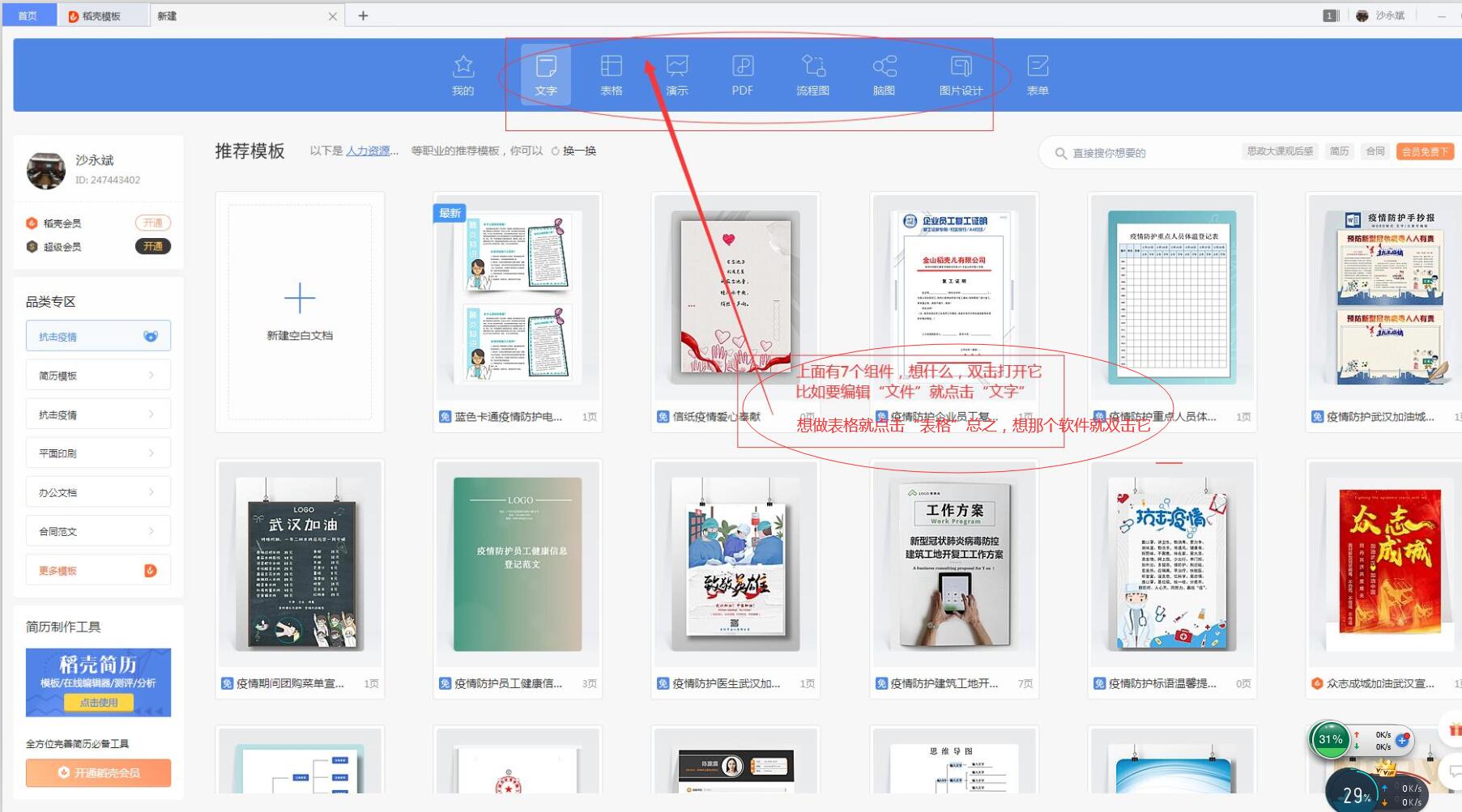
Task: Click the 简历 search tag
Action: [1339, 151]
